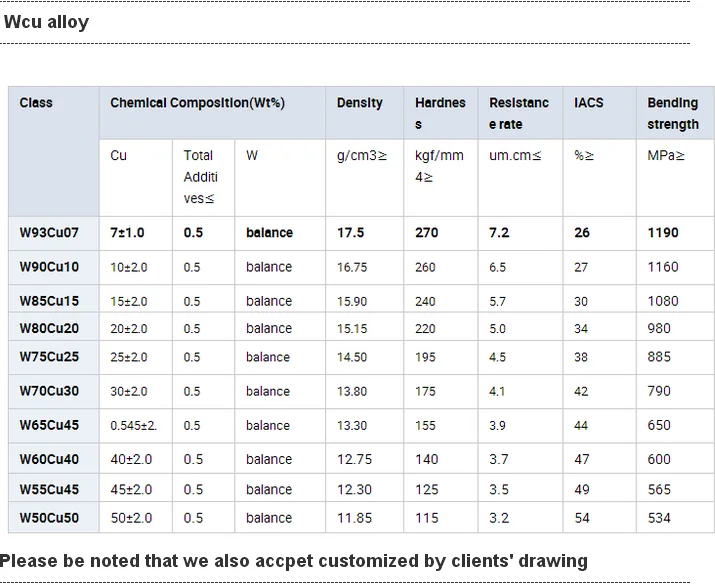Click the "Bending strength" column header

tap(673, 113)
